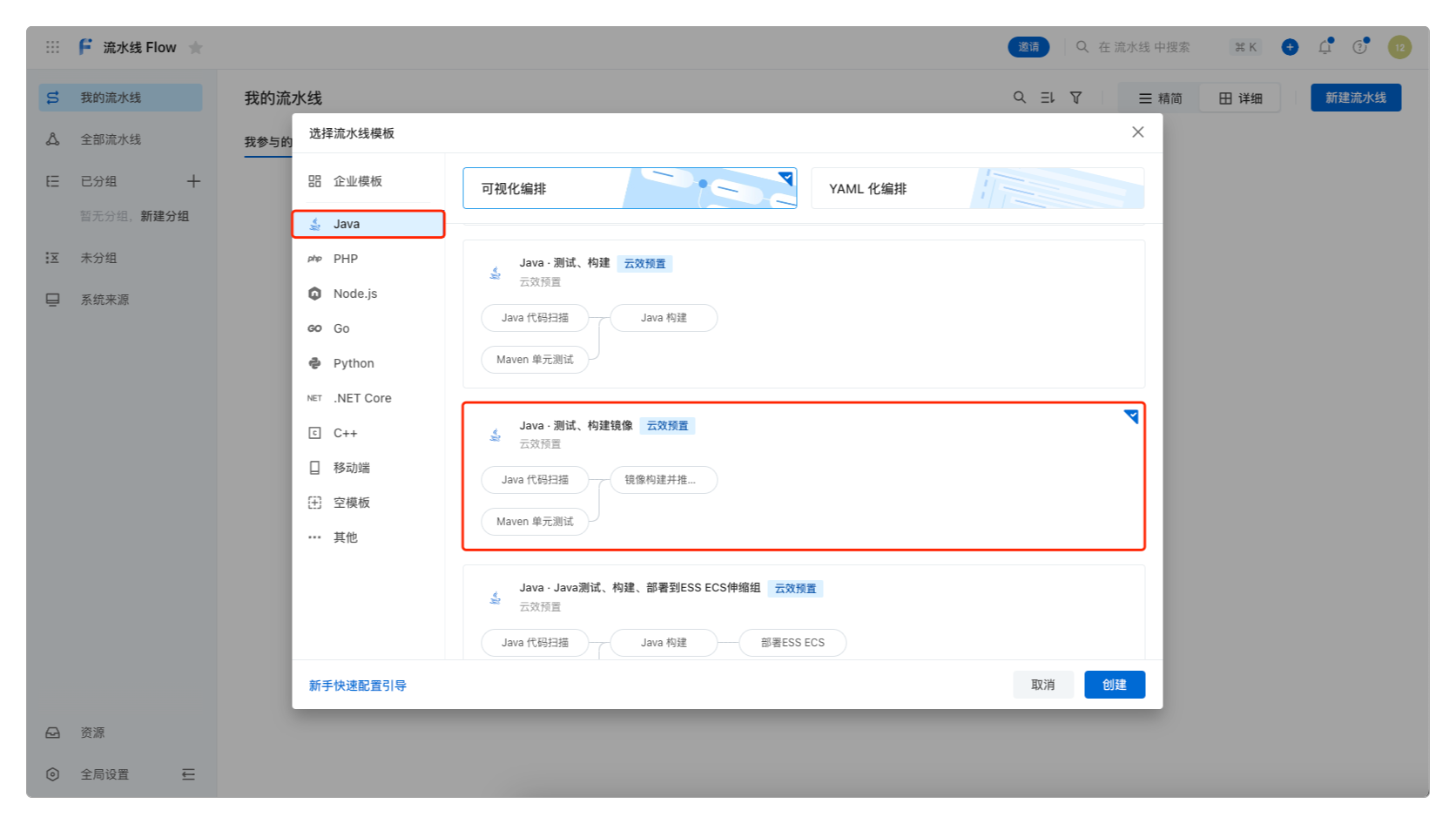Open the app grid launcher icon

(52, 47)
